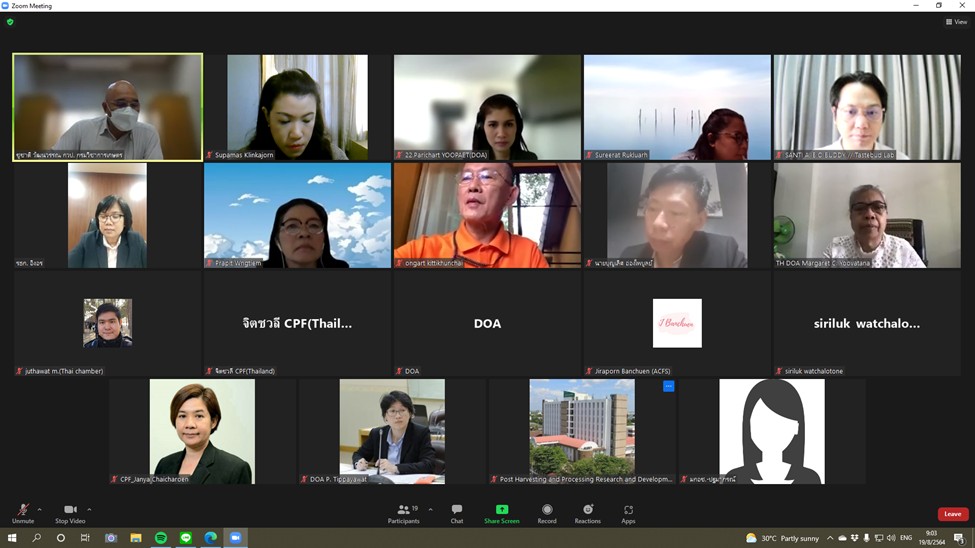
Task: Open the weather widget showing Partly sunny
Action: 783,538
